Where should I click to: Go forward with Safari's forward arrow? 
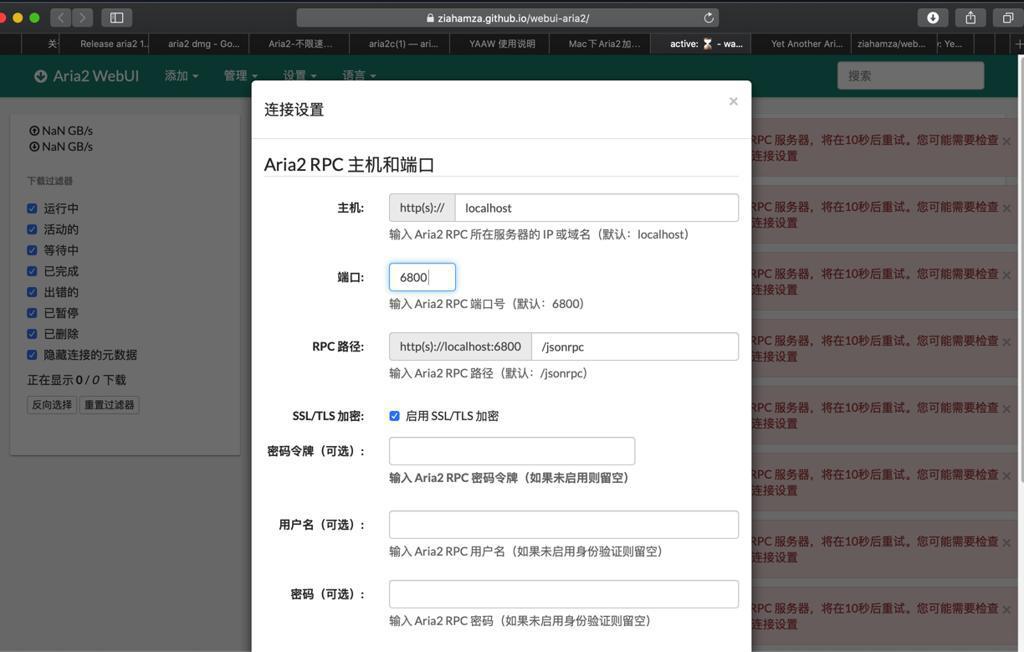(82, 18)
